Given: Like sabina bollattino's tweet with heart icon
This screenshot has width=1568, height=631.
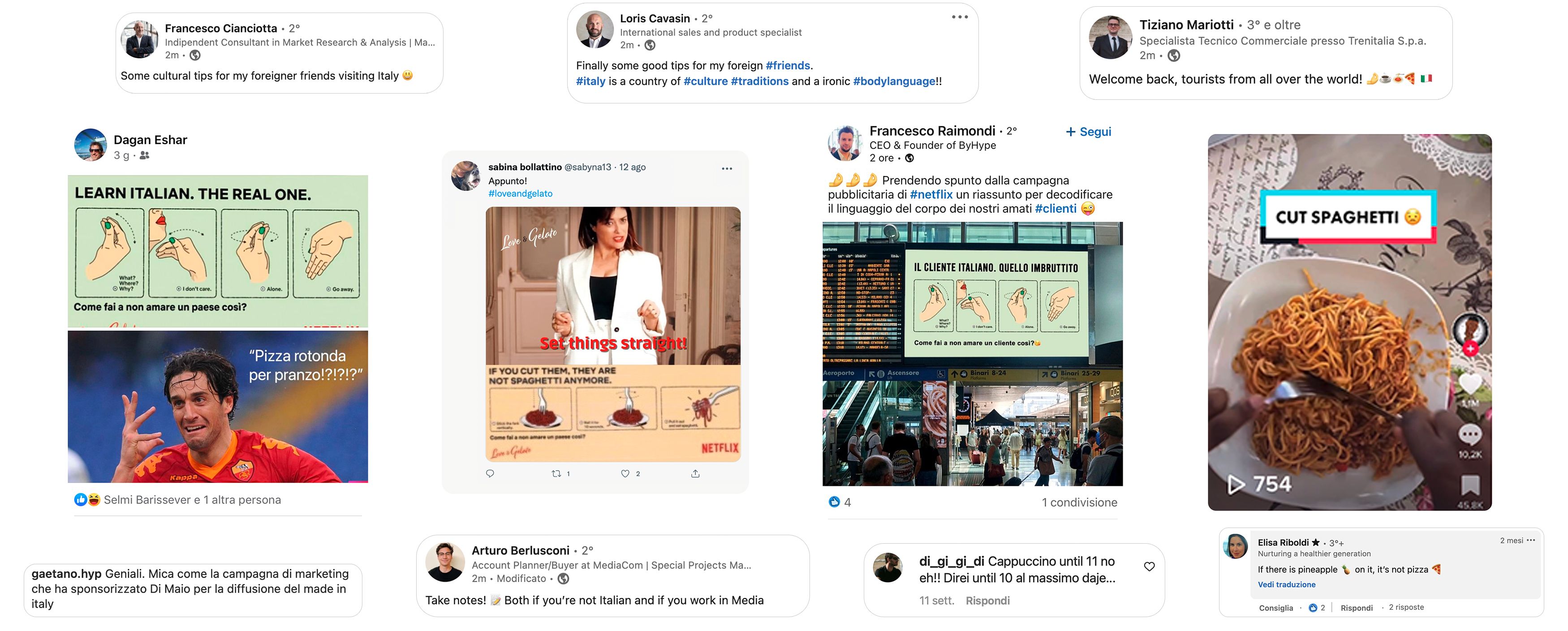Looking at the screenshot, I should coord(625,473).
